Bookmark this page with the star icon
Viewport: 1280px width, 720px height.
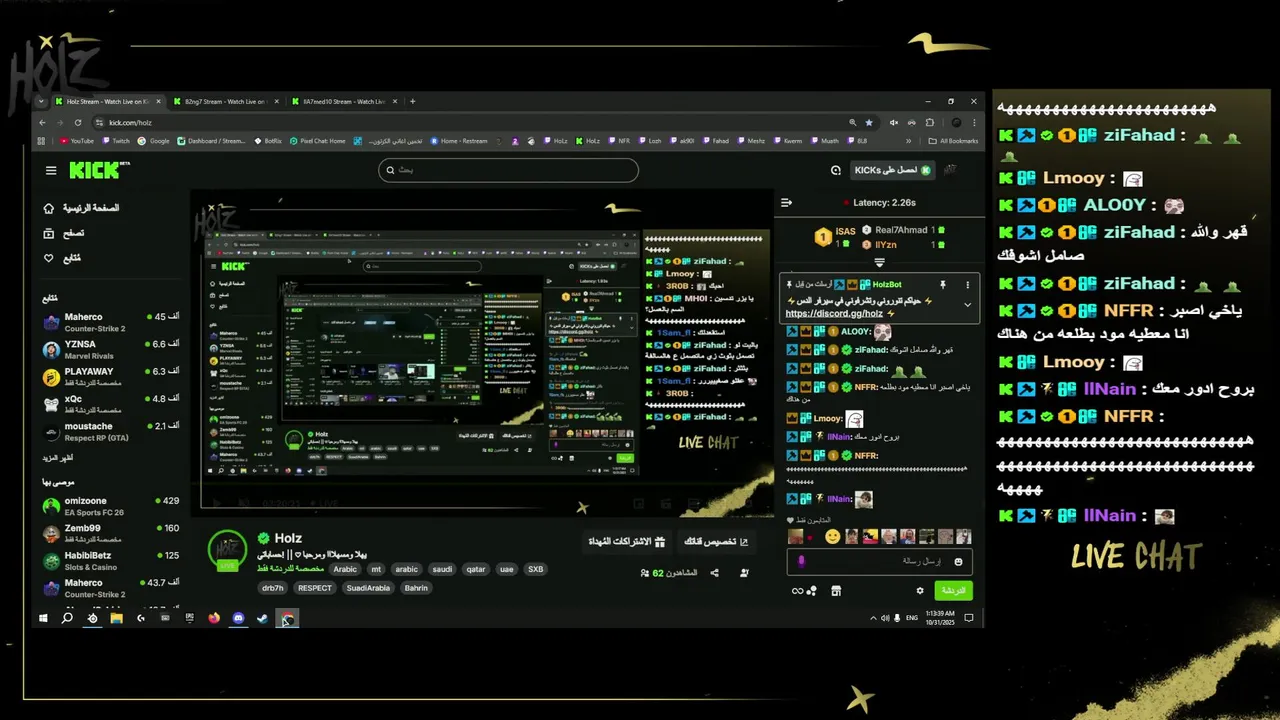(868, 122)
